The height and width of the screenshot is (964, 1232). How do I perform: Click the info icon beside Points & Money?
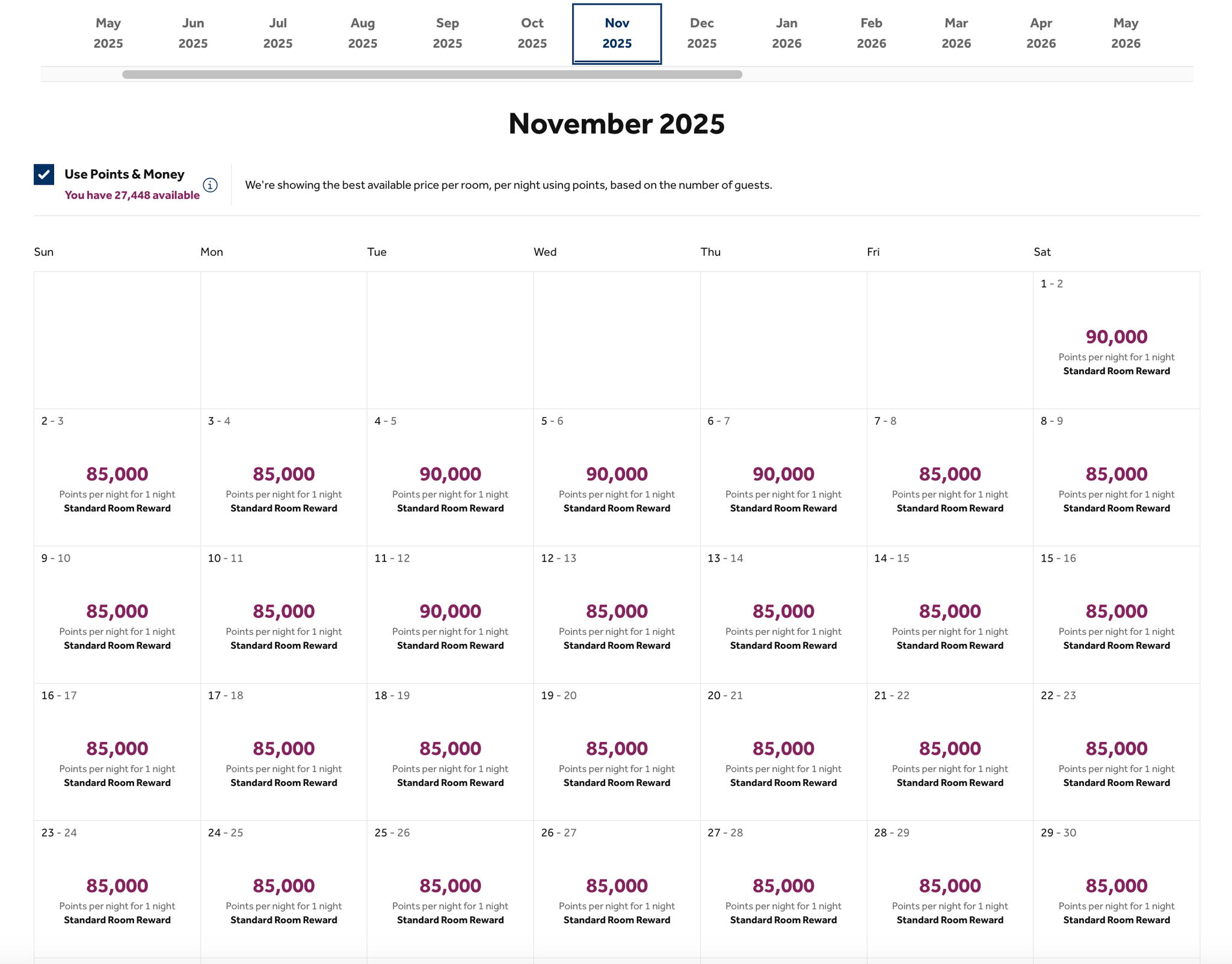pyautogui.click(x=210, y=185)
